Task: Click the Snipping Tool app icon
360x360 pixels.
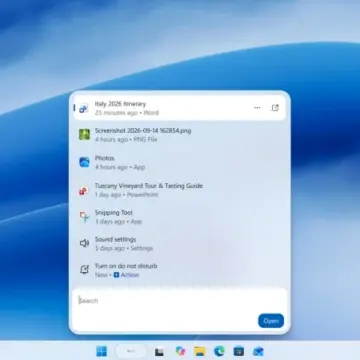Action: pyautogui.click(x=84, y=217)
